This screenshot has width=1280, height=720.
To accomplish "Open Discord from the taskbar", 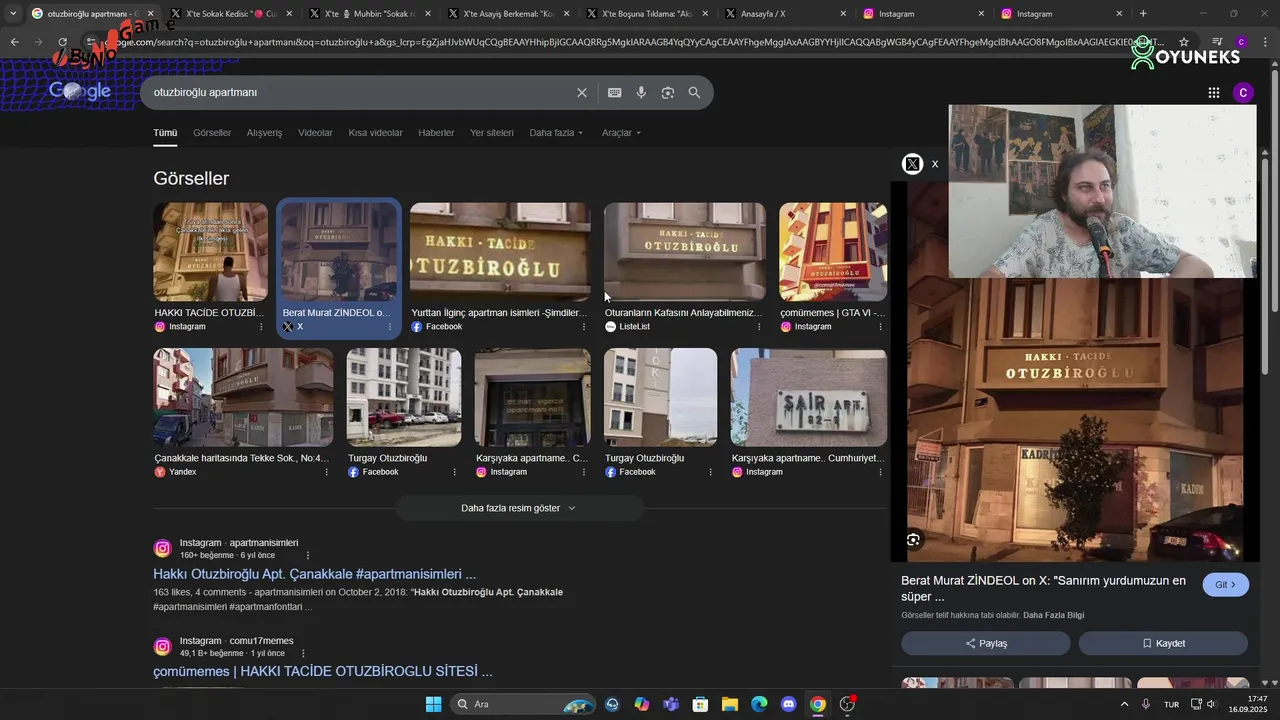I will [789, 704].
